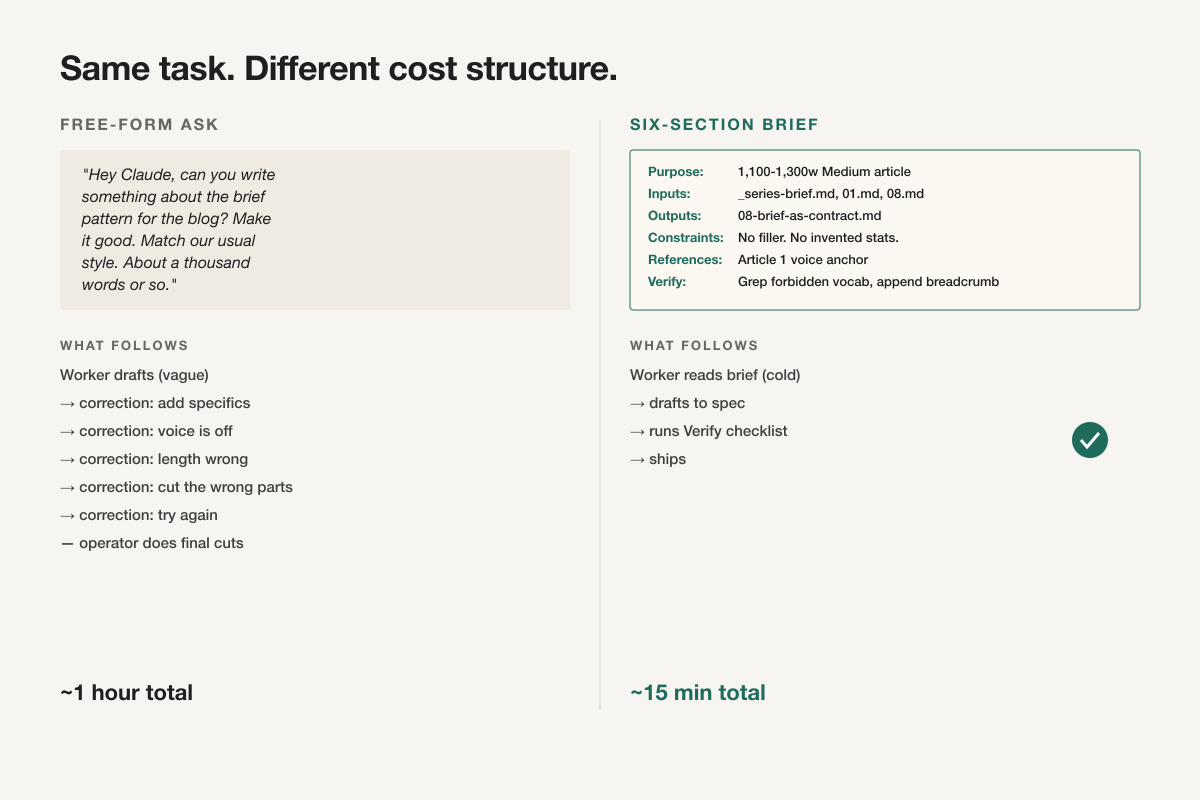Click the arrow before "correction: voice is off"
Image resolution: width=1200 pixels, height=800 pixels.
pyautogui.click(x=67, y=431)
